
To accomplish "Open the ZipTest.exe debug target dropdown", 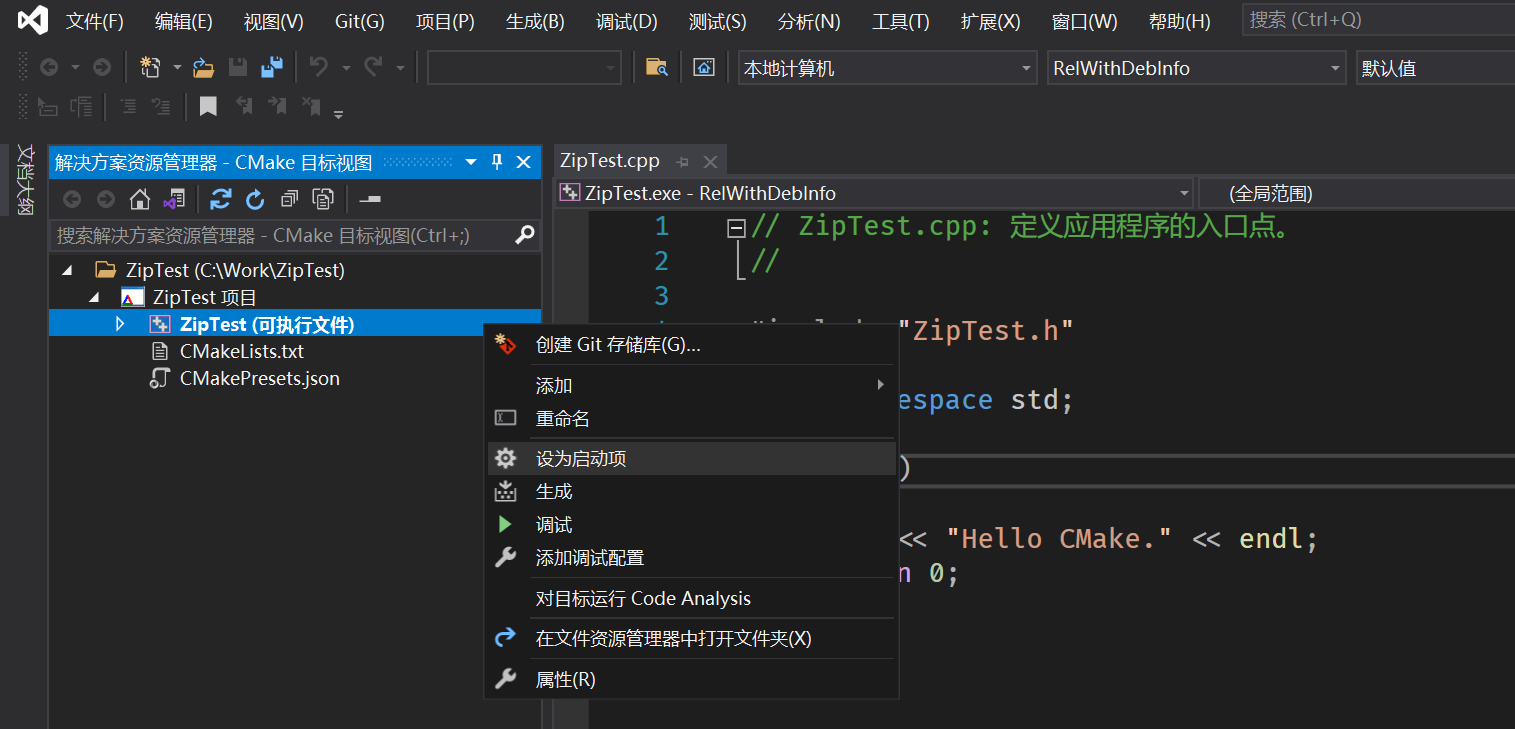I will [1183, 192].
